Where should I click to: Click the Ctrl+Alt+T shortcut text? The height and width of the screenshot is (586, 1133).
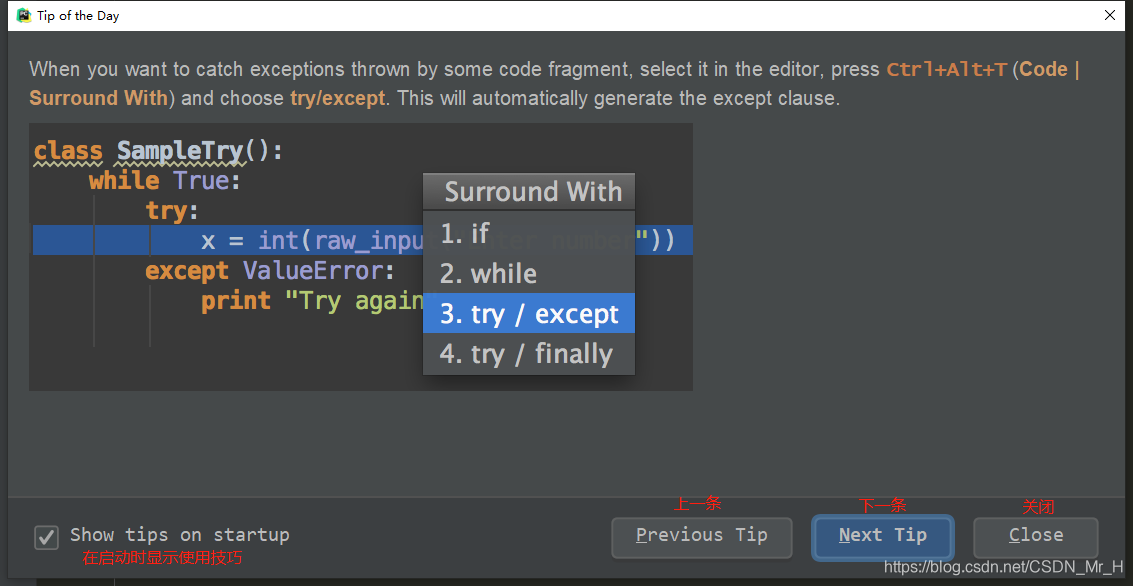tap(947, 70)
